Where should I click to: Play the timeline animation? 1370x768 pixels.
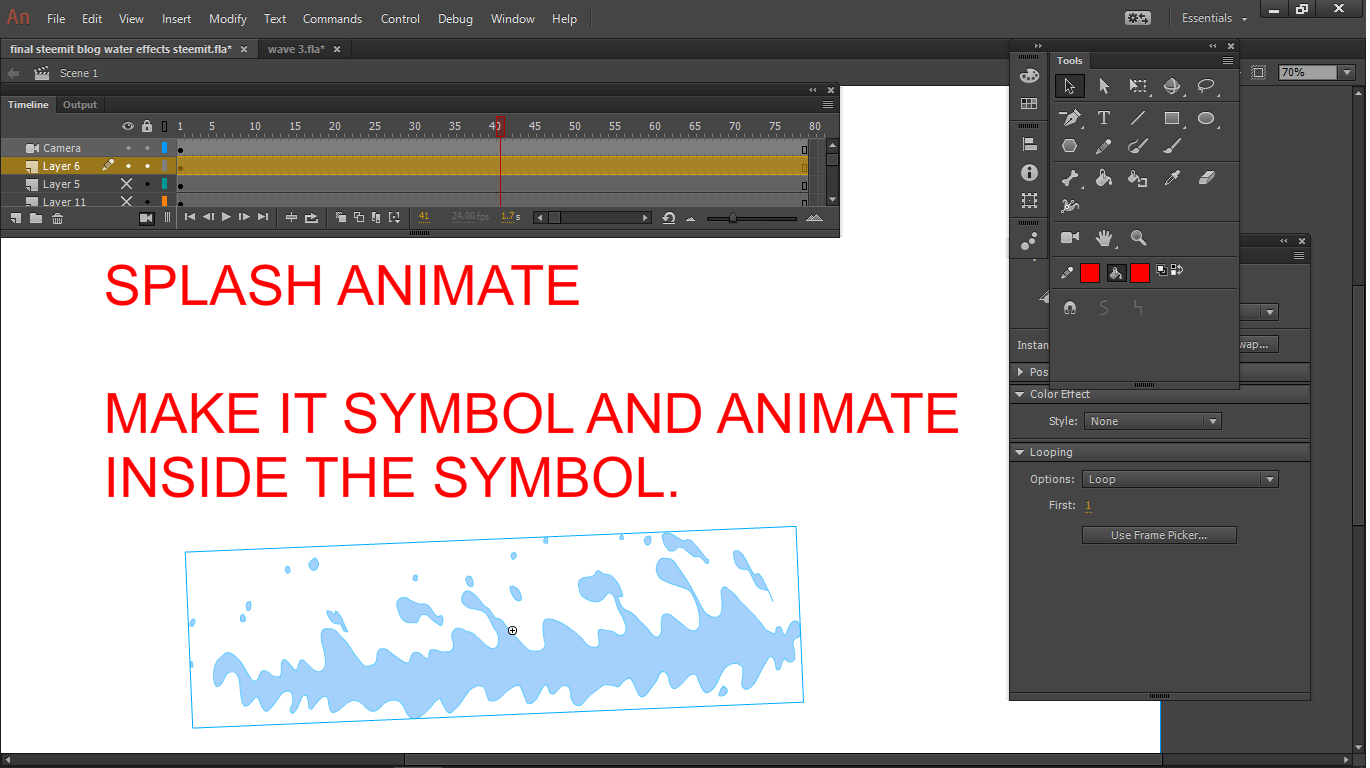(227, 217)
